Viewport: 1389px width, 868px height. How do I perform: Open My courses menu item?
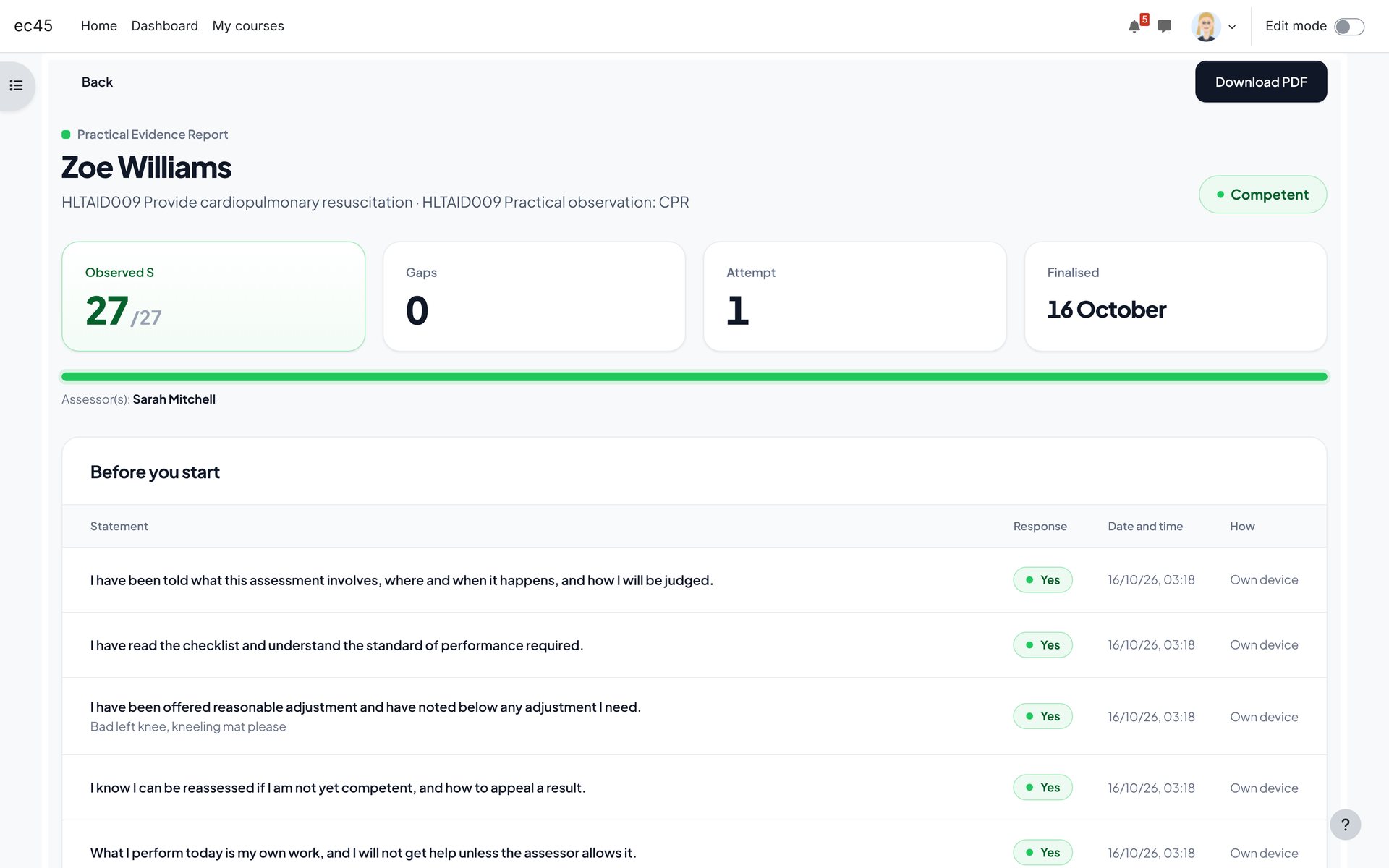248,26
